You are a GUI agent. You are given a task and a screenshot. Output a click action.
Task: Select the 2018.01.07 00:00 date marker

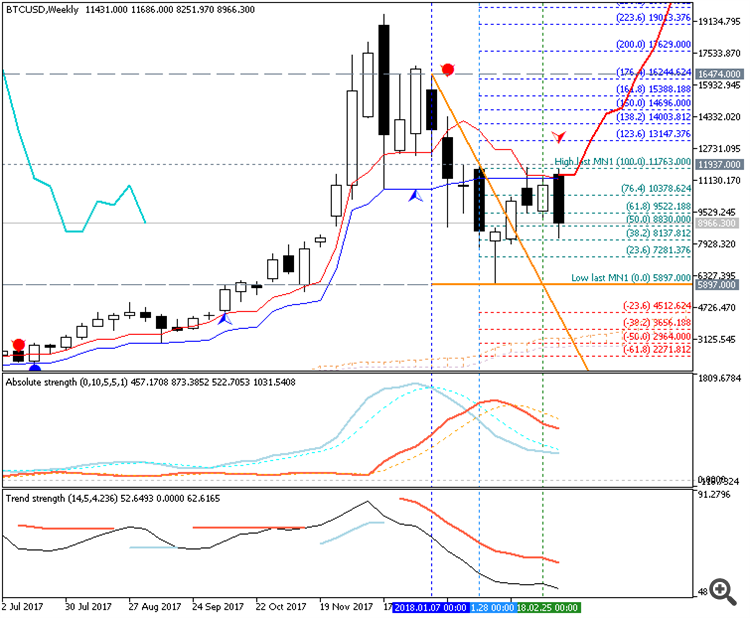(430, 607)
